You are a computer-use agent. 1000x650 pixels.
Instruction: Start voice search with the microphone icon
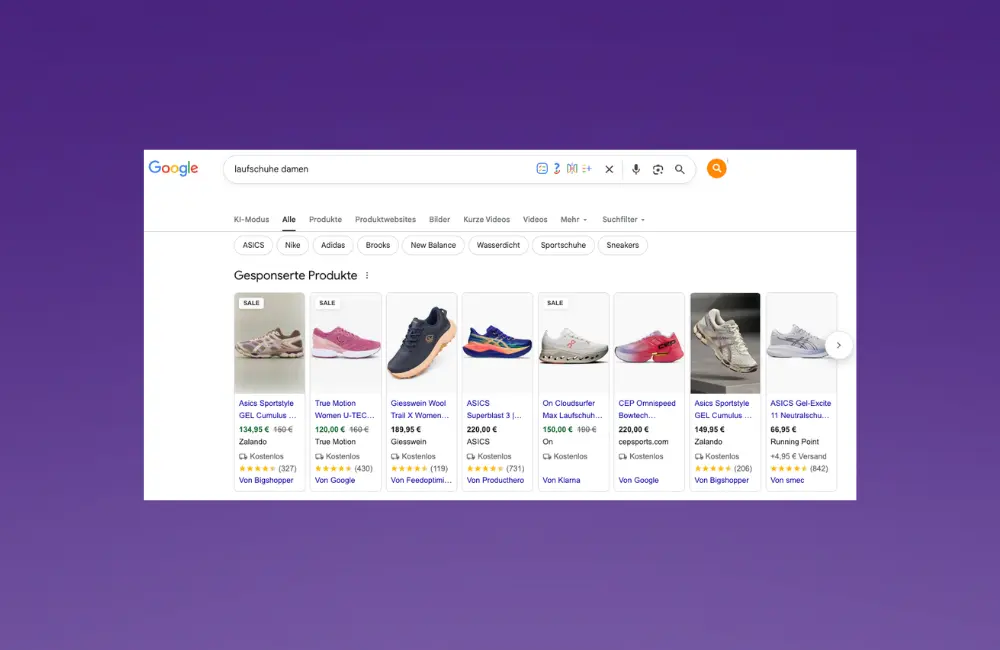click(636, 169)
